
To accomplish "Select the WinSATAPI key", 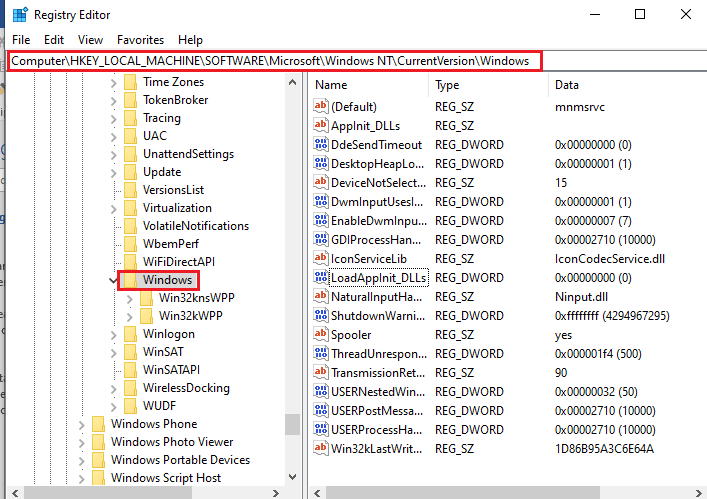I will [x=171, y=370].
